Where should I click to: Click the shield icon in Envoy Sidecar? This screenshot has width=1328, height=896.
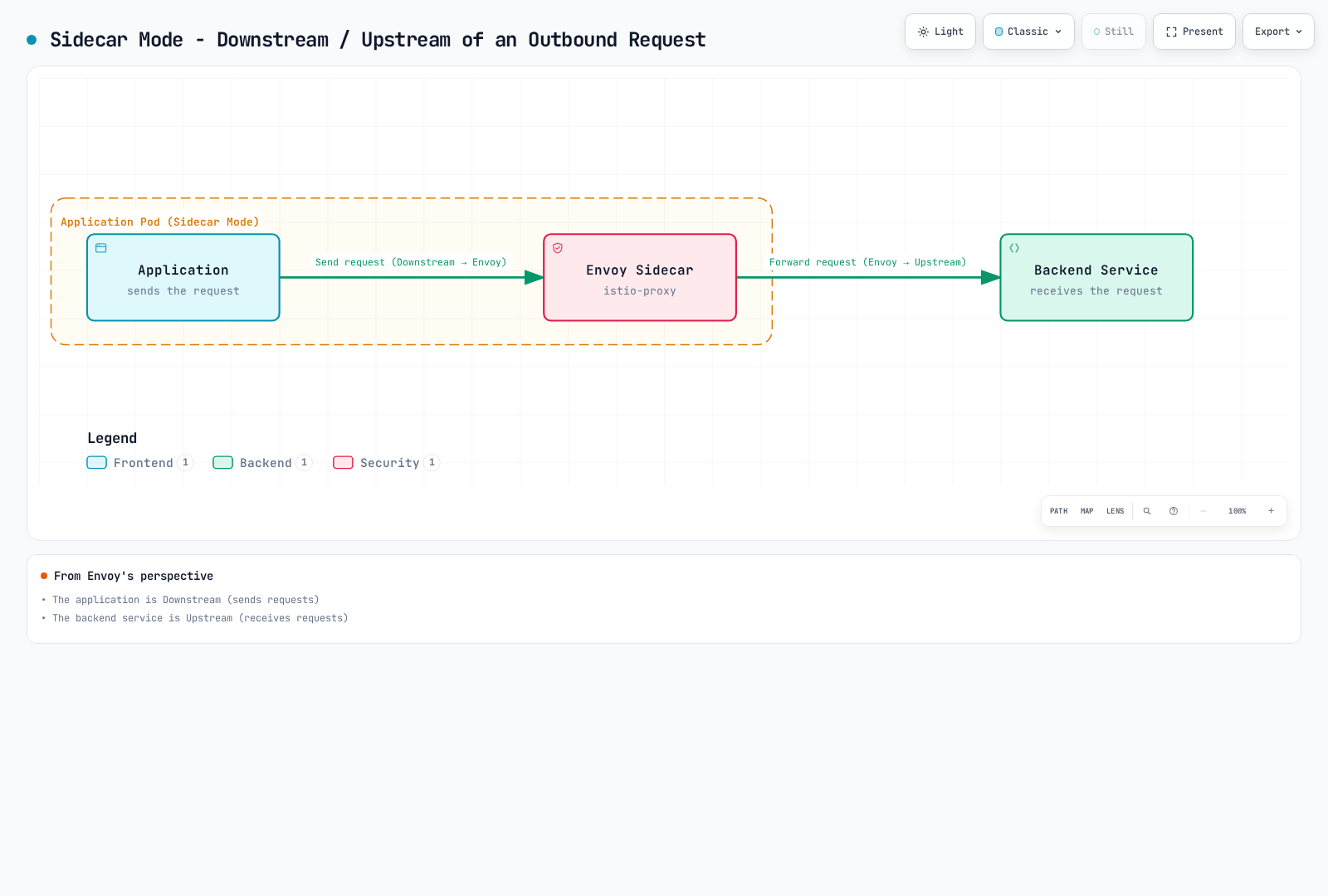pos(558,248)
